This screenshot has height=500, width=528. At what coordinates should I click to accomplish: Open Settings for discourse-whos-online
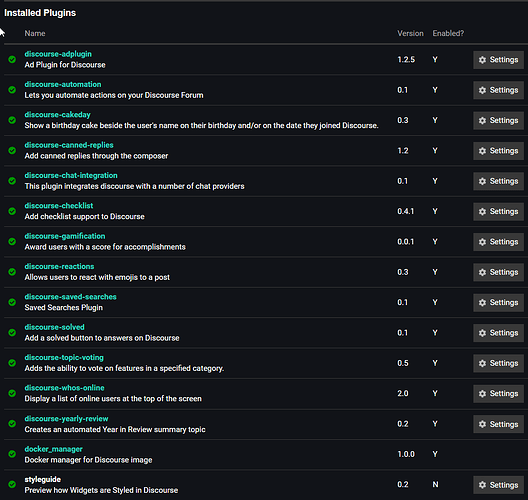click(x=498, y=394)
